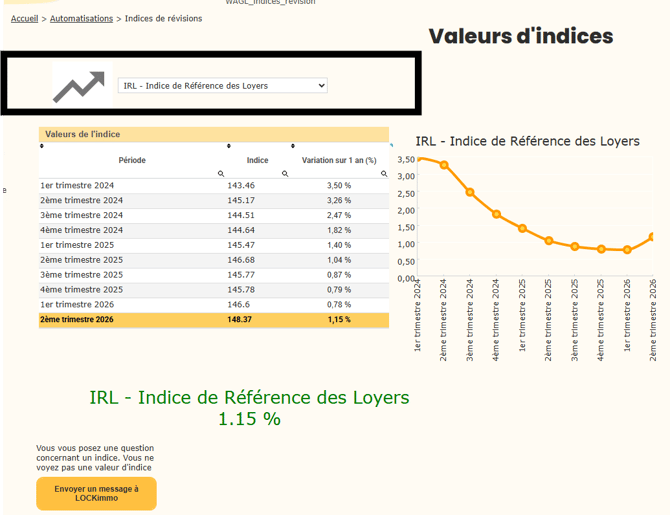This screenshot has height=515, width=670.
Task: Click chart data point for 3ème trimestre 2025
Action: 575,247
